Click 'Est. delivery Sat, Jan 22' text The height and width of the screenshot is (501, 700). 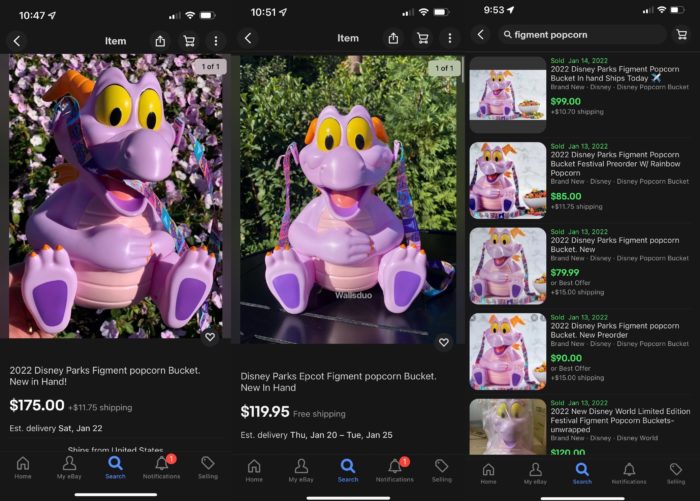pyautogui.click(x=56, y=428)
